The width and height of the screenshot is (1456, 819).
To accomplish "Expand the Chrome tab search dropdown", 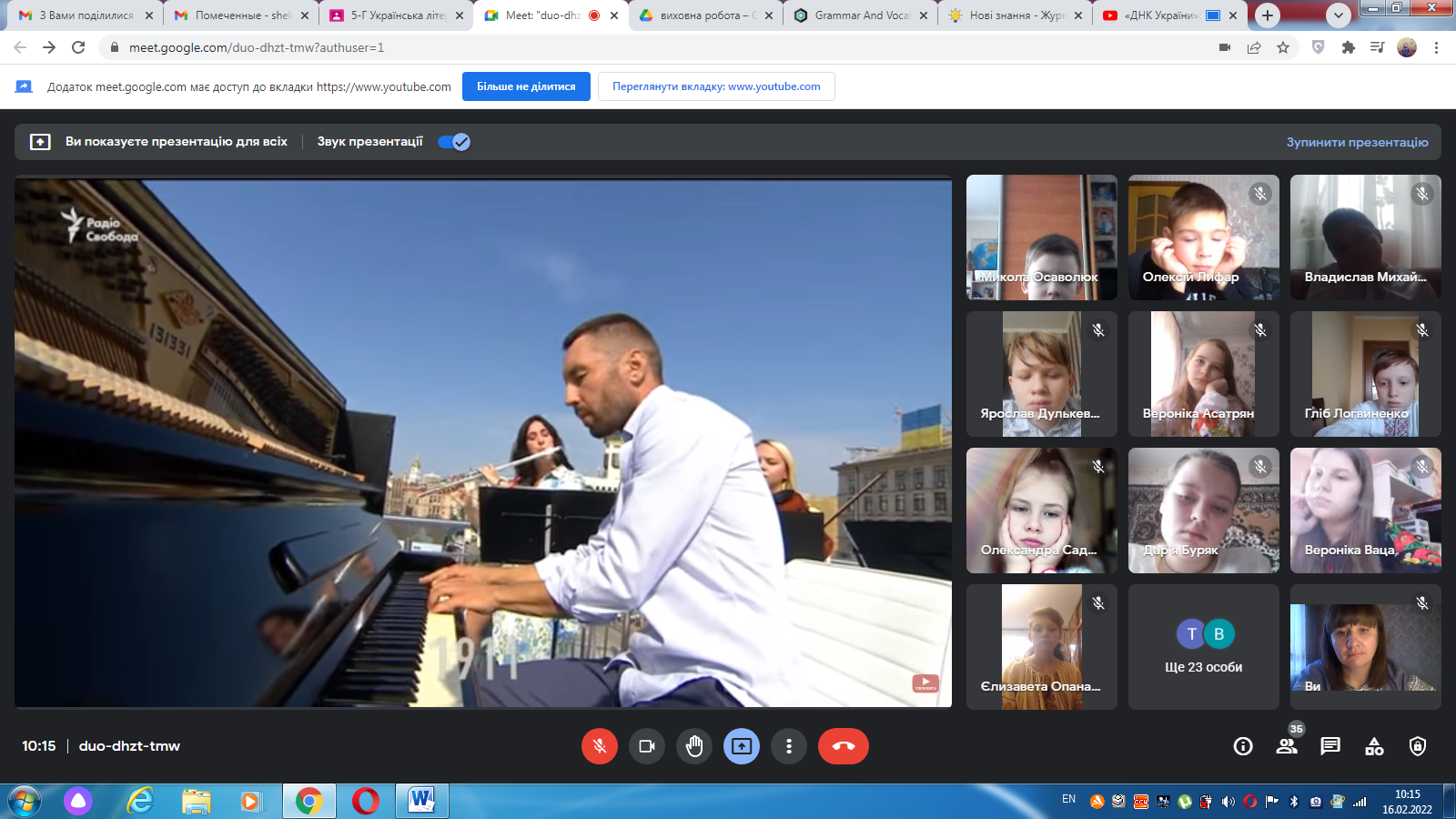I will tap(1338, 15).
